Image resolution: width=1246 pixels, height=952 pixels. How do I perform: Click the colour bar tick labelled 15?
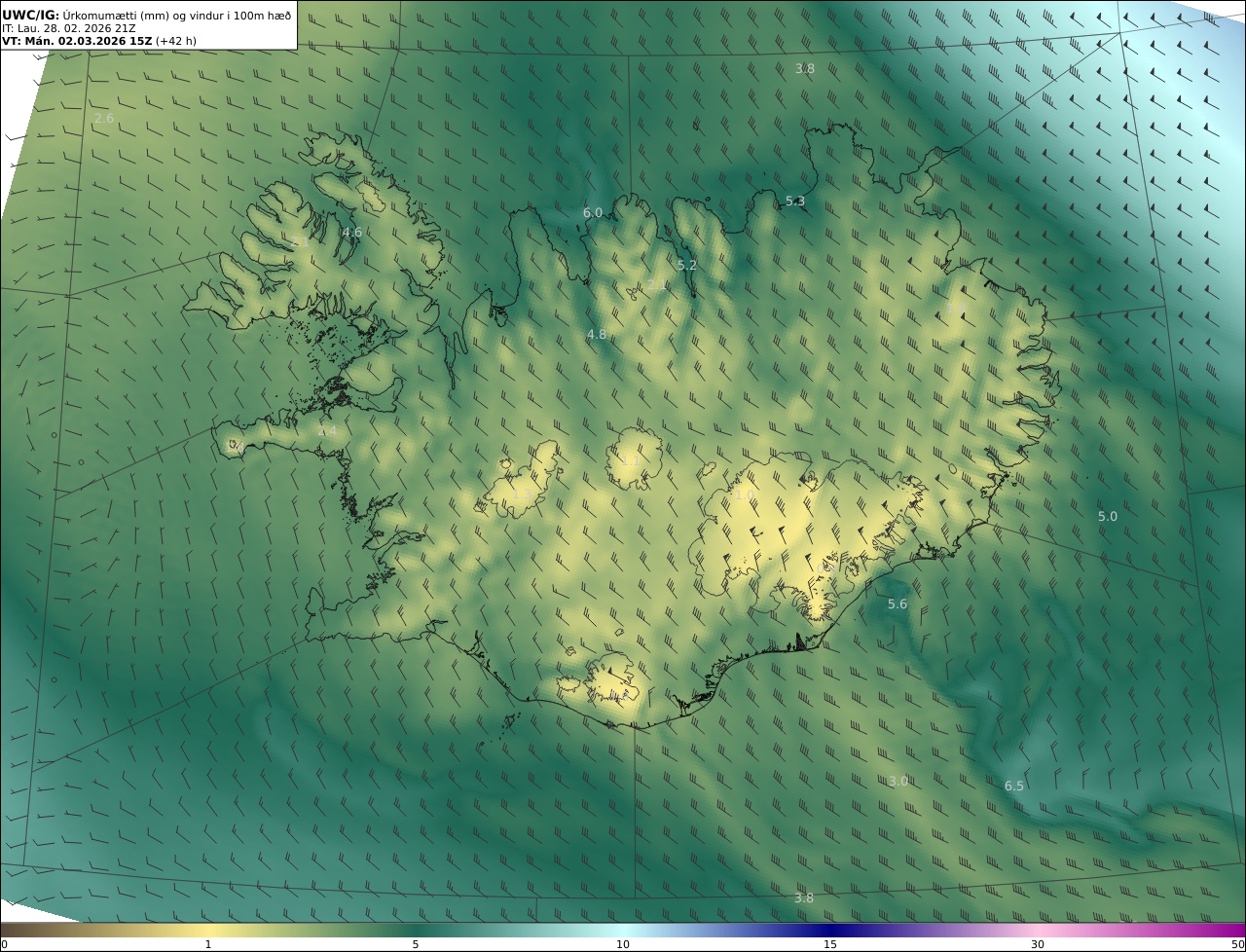830,944
